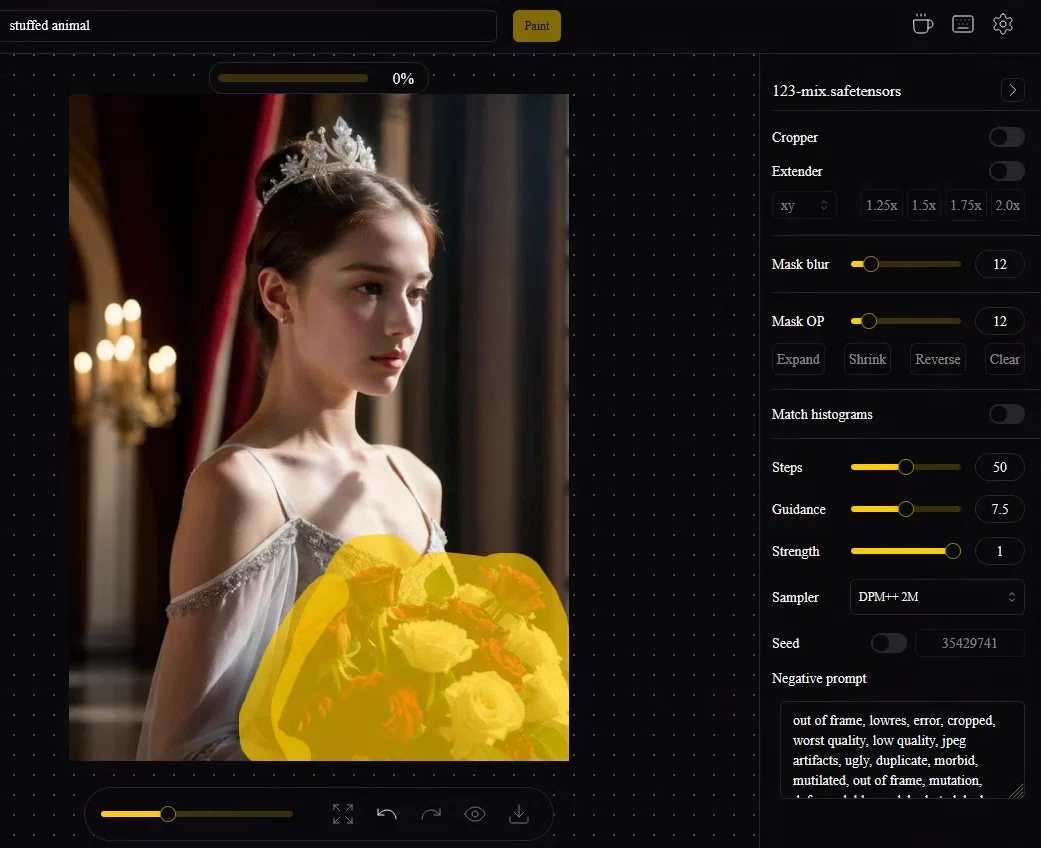1041x848 pixels.
Task: Download the edited image
Action: pos(519,813)
